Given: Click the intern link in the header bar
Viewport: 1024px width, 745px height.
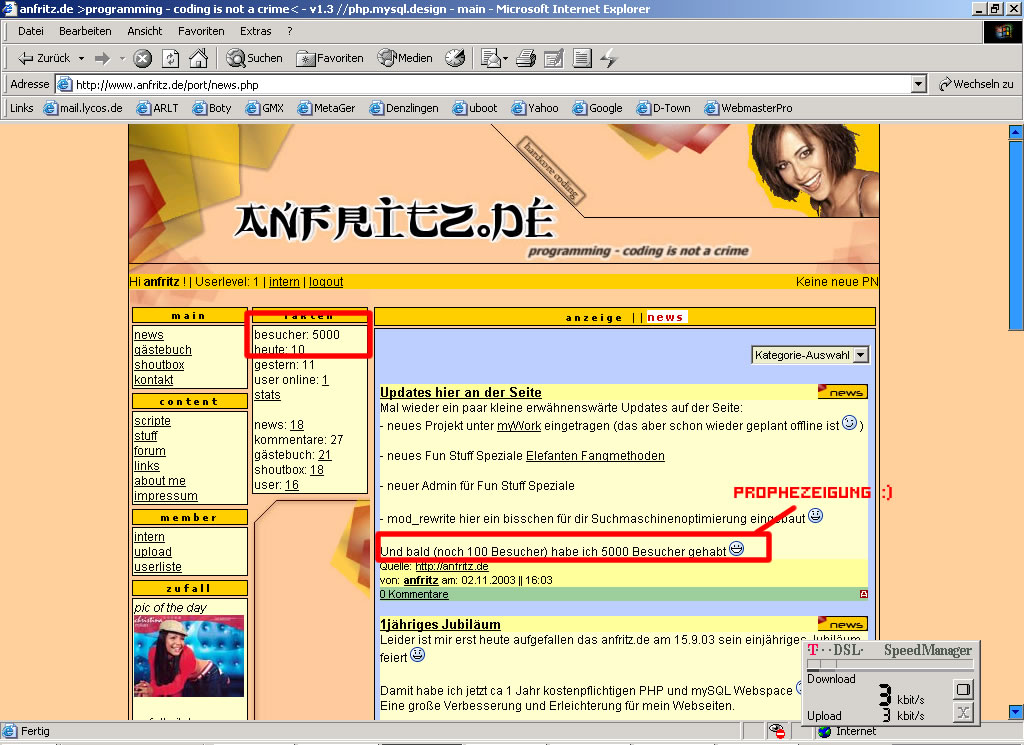Looking at the screenshot, I should pos(284,282).
